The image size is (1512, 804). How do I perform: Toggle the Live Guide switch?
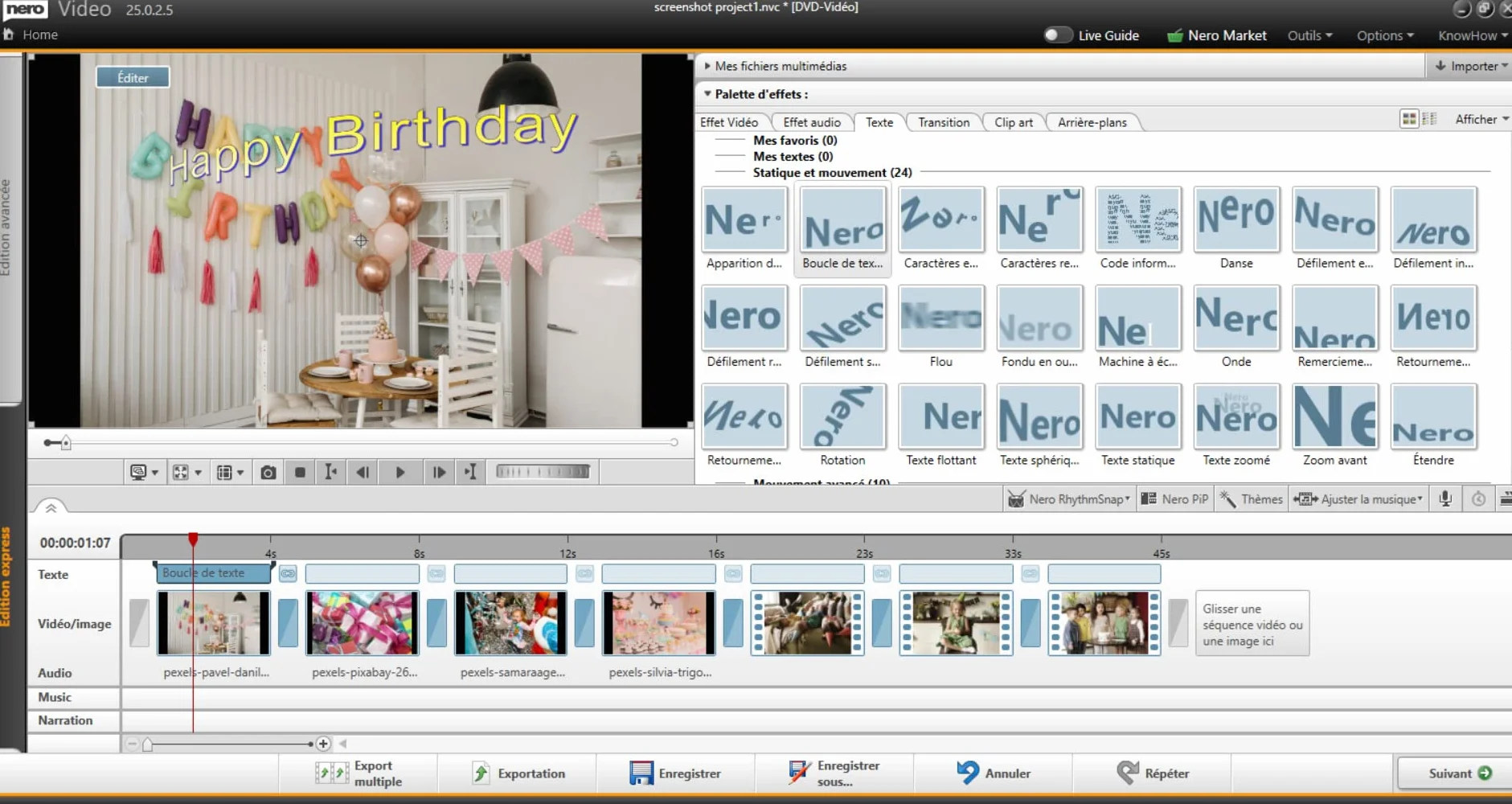[x=1058, y=35]
